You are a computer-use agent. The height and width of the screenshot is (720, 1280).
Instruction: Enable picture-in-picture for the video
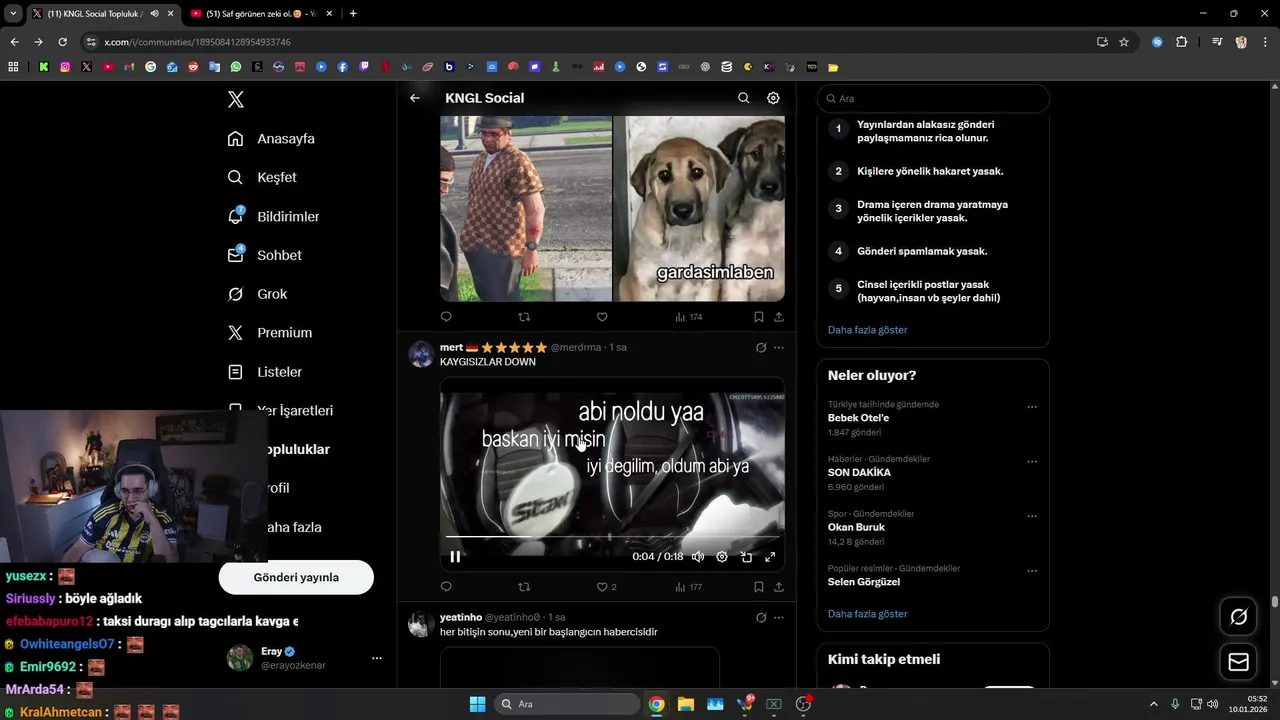(x=746, y=557)
